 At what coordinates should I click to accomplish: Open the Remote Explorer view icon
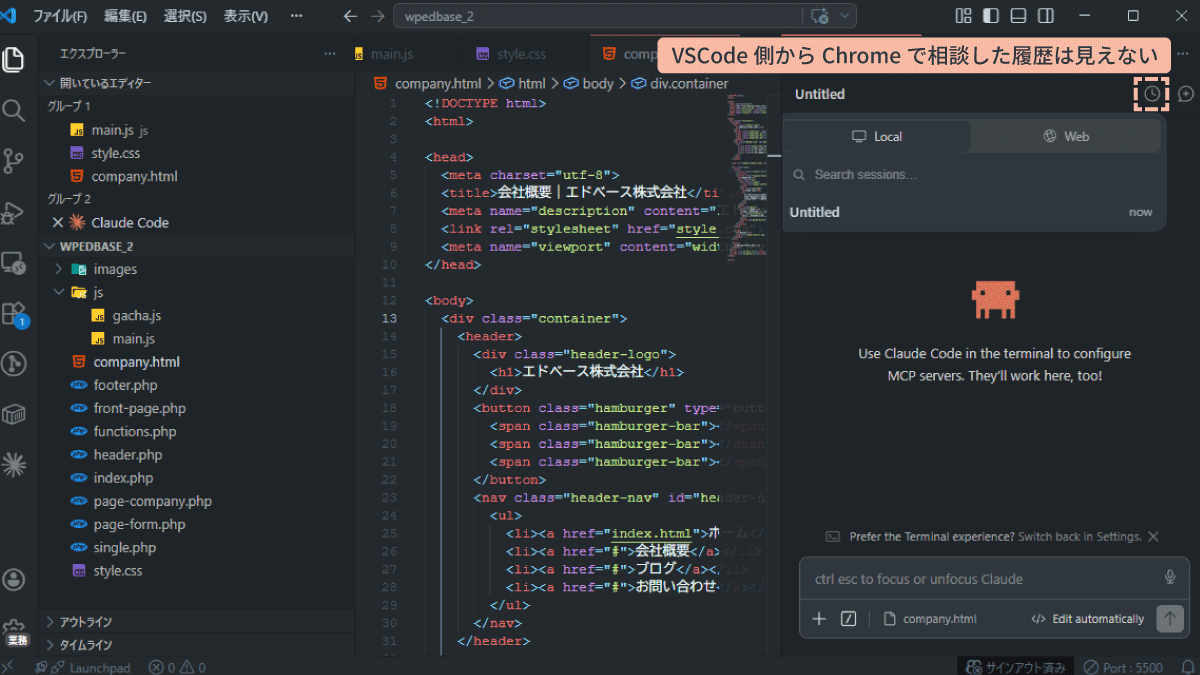pos(14,263)
